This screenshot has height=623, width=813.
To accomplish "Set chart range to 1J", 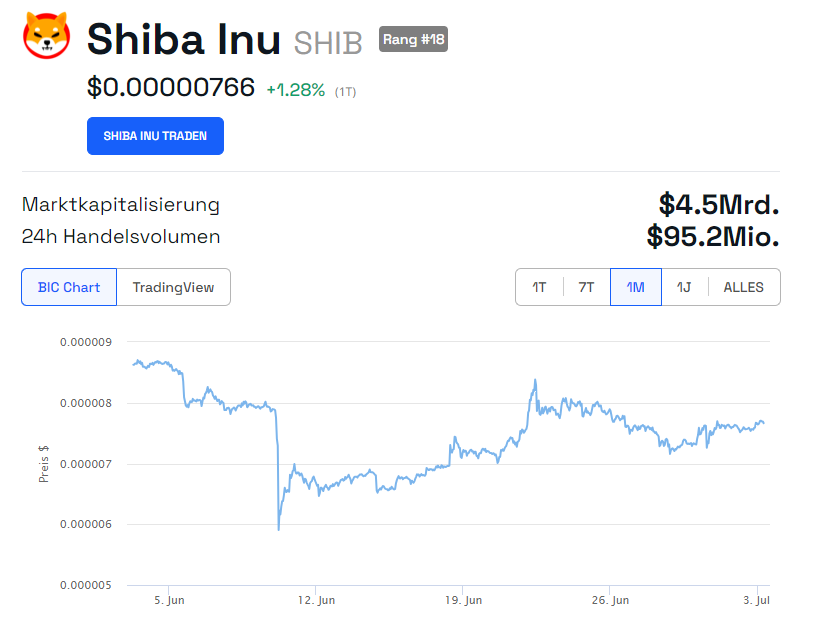I will 684,287.
